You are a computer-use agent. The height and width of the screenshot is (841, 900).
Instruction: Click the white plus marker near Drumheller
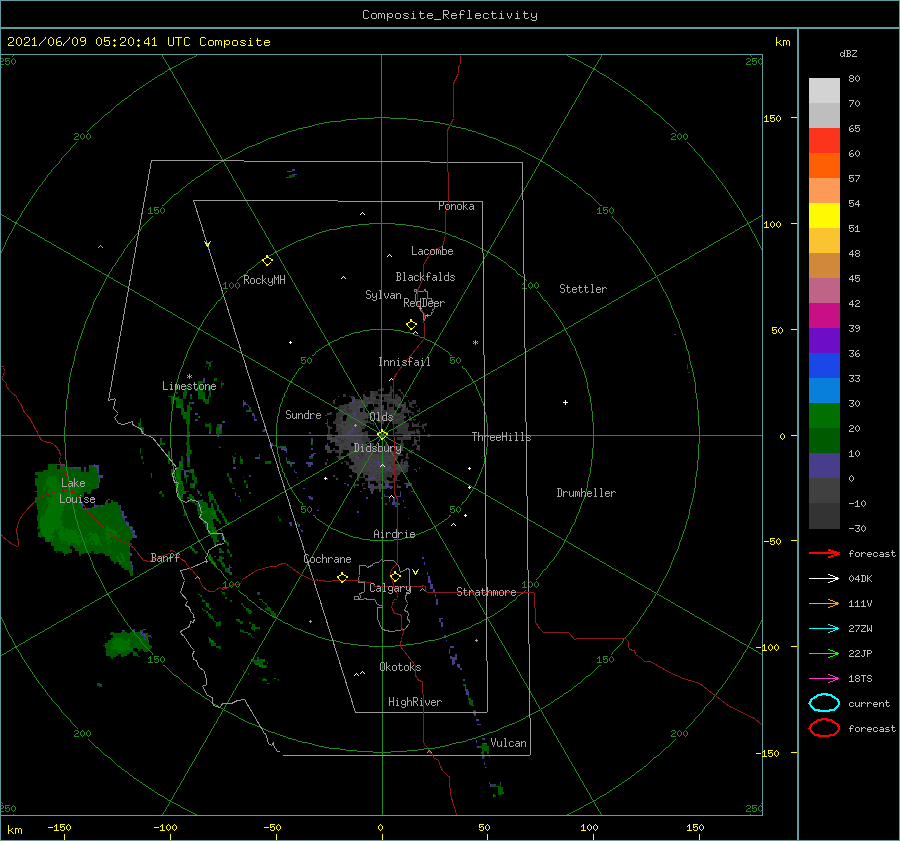[x=565, y=402]
